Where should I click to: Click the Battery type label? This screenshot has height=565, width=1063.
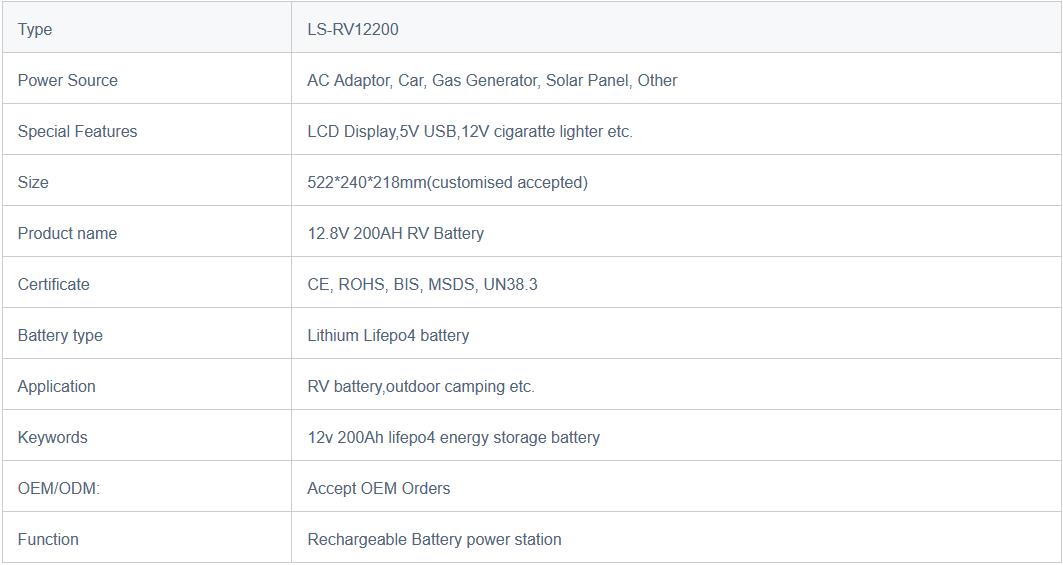pyautogui.click(x=60, y=336)
